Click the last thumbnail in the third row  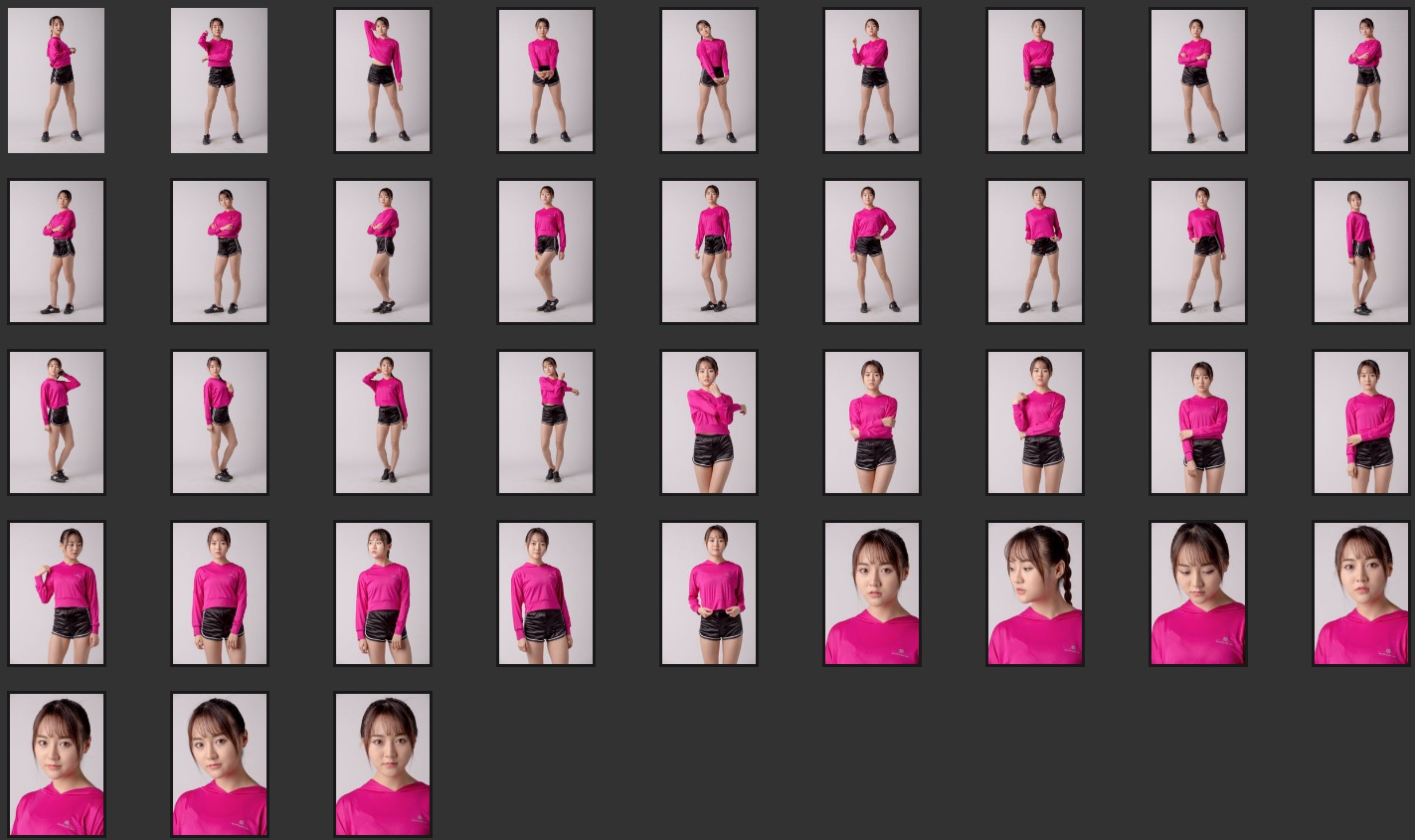point(1361,422)
